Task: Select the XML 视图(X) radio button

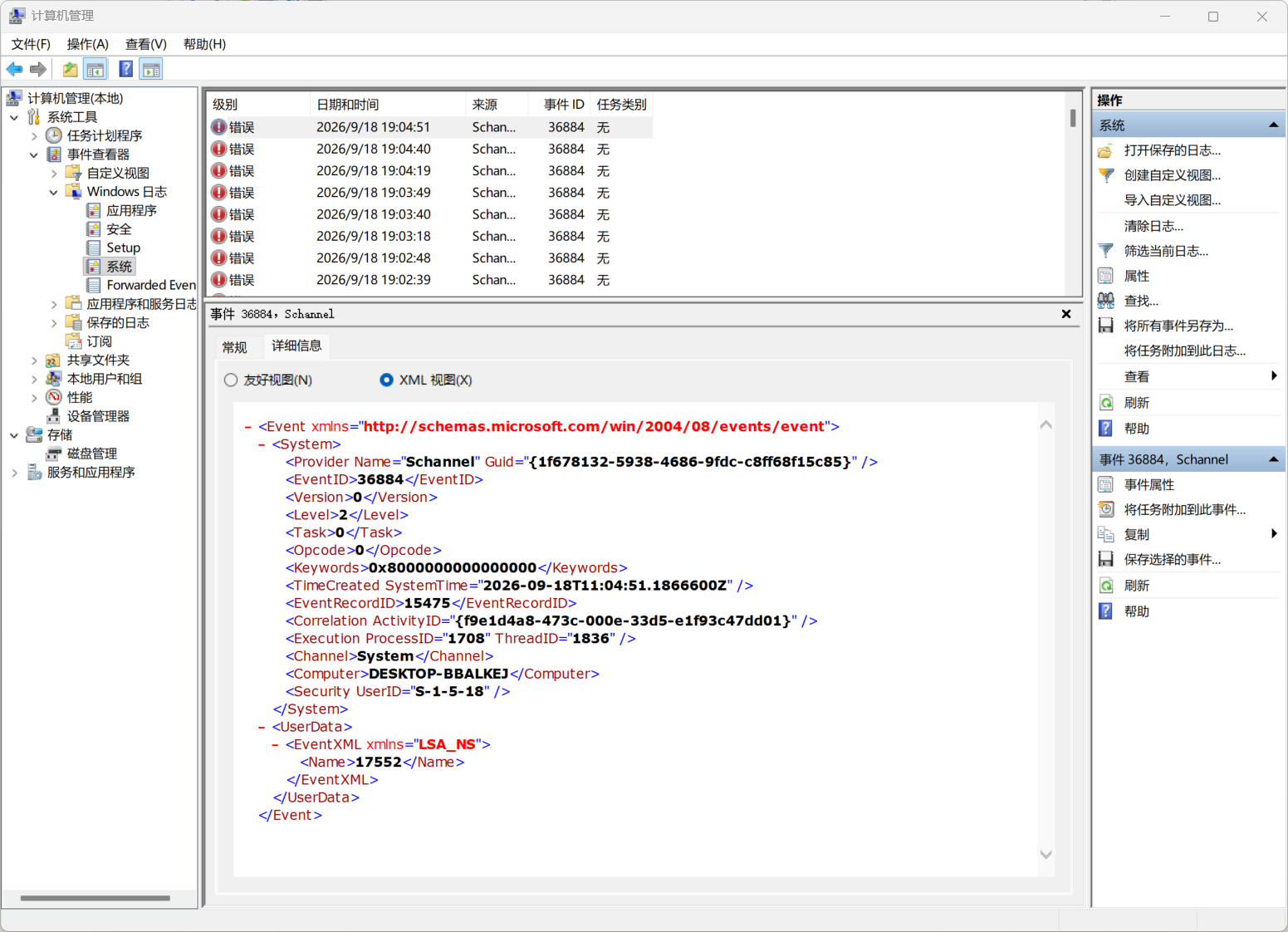Action: [x=386, y=380]
